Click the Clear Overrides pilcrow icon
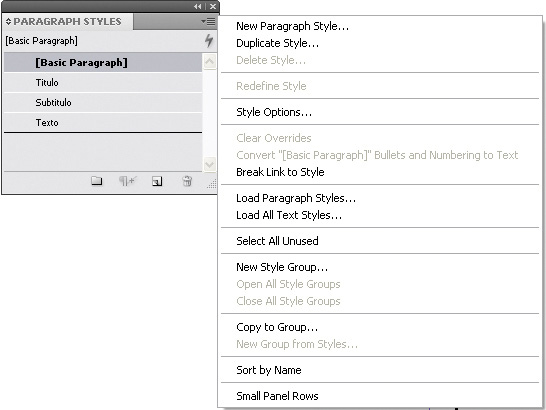The height and width of the screenshot is (410, 546). point(127,181)
